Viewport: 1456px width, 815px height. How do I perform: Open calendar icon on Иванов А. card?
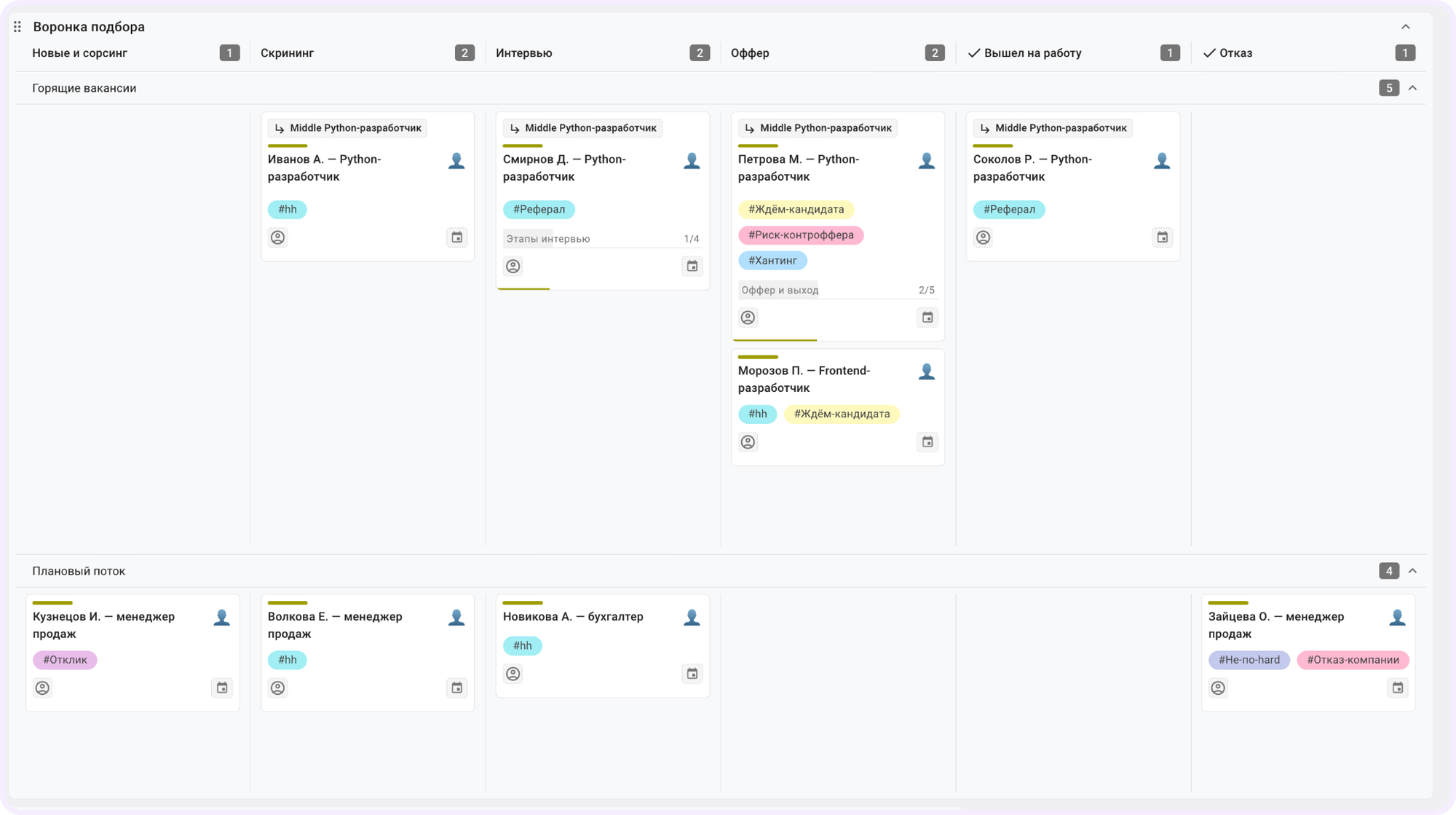[456, 237]
